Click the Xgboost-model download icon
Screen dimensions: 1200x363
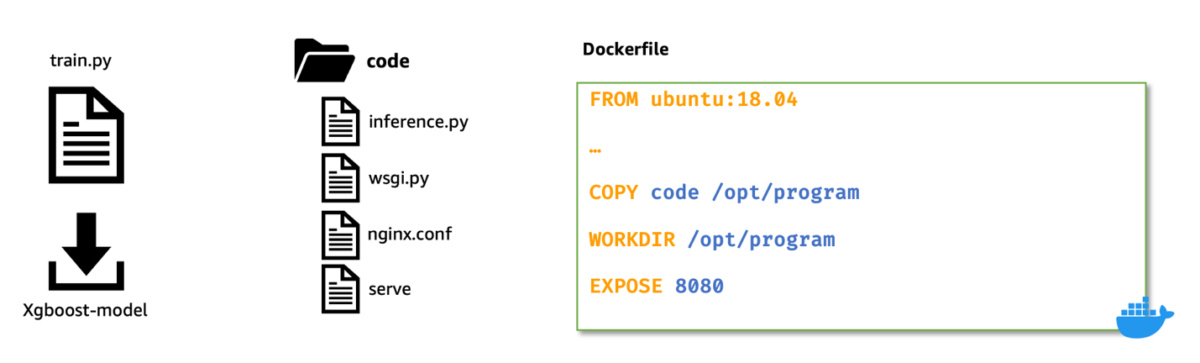(x=85, y=249)
